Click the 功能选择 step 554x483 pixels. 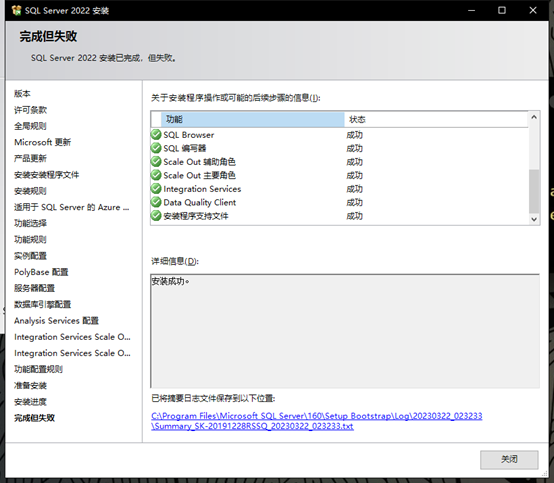(x=30, y=223)
